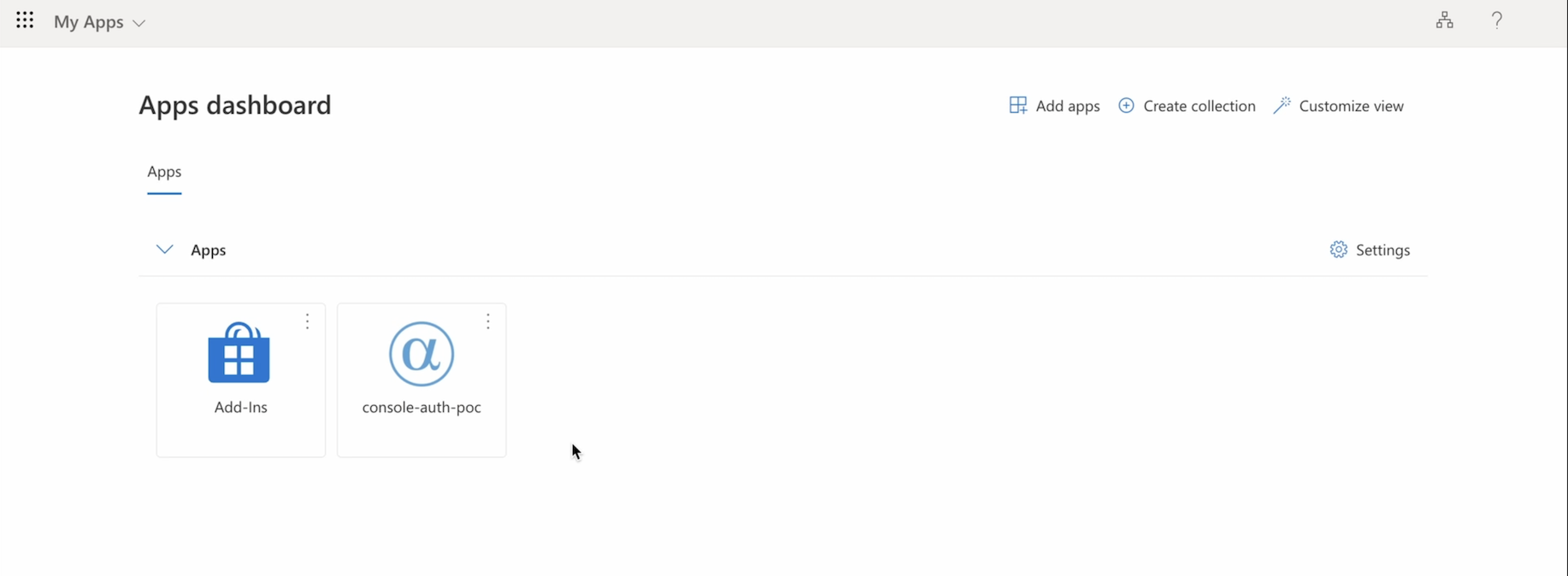This screenshot has width=1568, height=576.
Task: Open the Add-Ins shopping bag icon
Action: (239, 353)
